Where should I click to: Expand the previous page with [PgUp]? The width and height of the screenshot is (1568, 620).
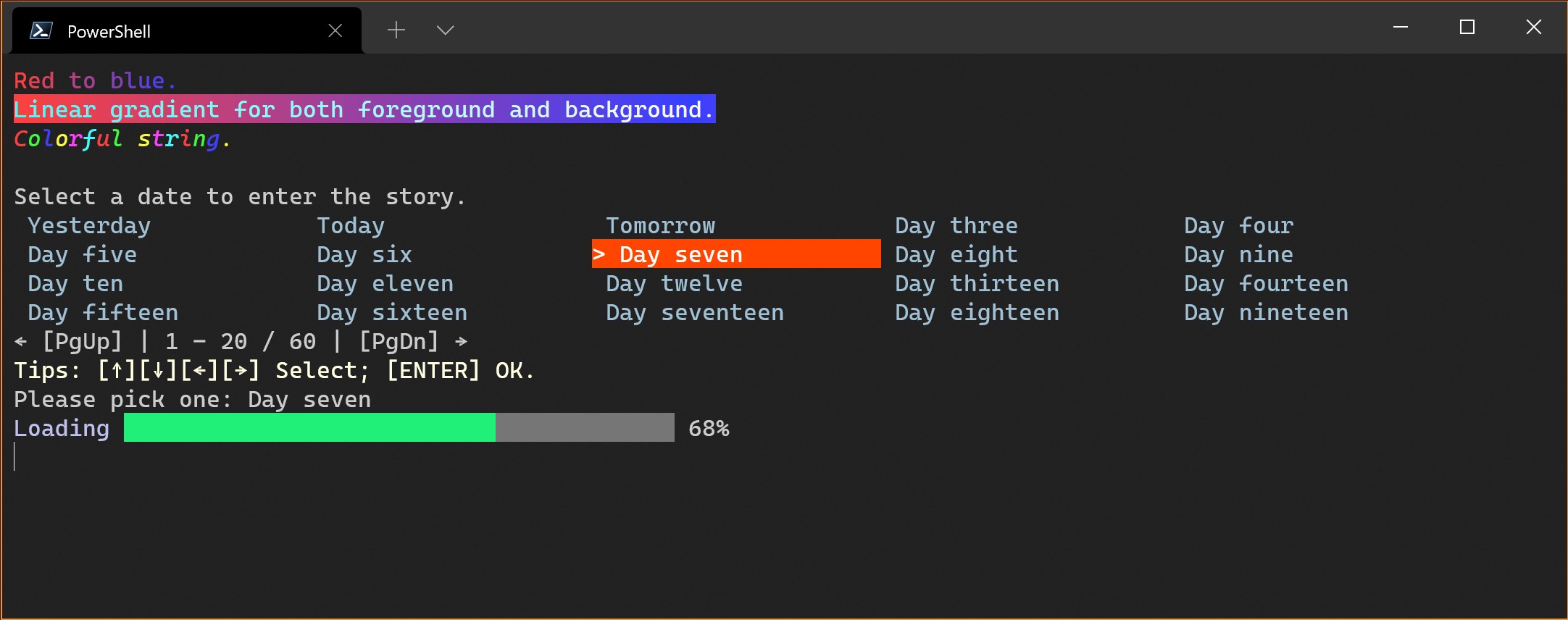[x=83, y=340]
